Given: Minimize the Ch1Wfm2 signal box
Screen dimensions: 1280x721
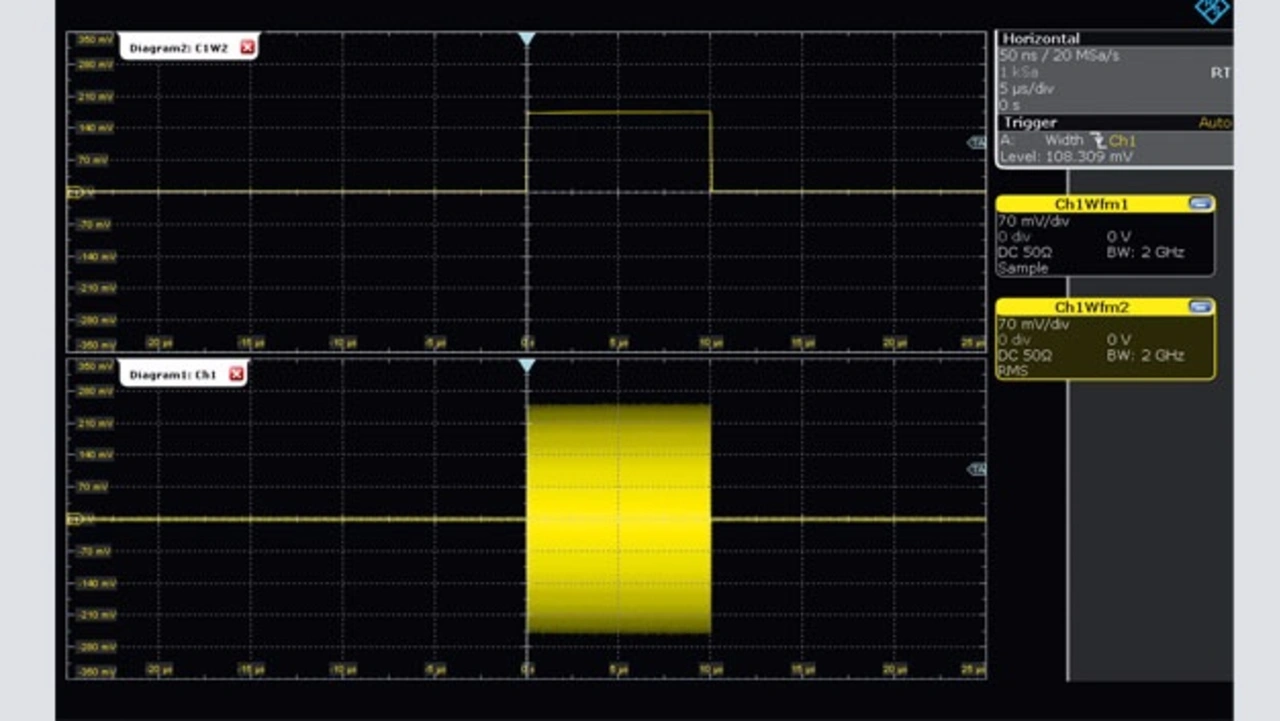Looking at the screenshot, I should [x=1200, y=307].
